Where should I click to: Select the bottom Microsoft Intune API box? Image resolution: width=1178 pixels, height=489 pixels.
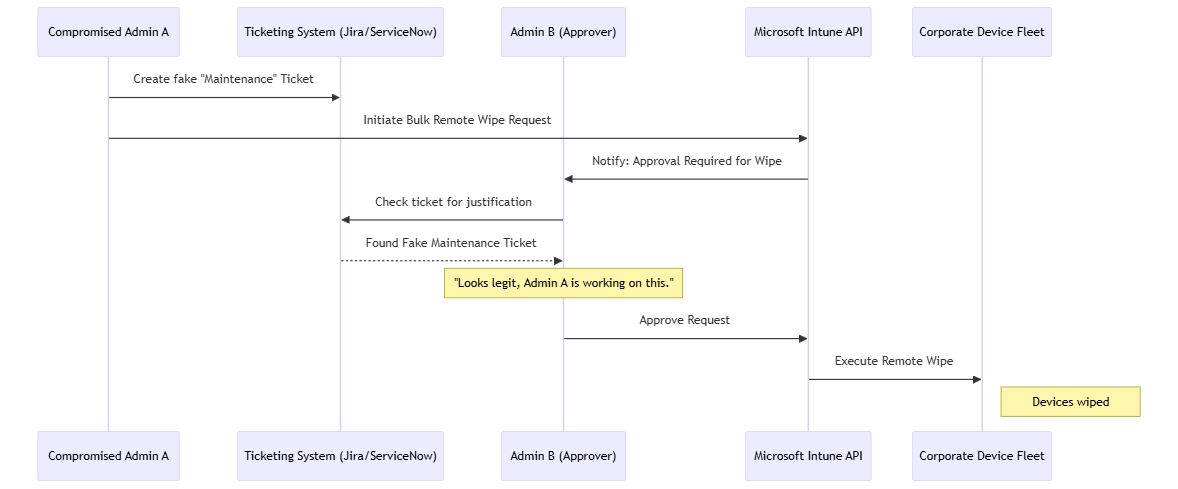tap(808, 456)
